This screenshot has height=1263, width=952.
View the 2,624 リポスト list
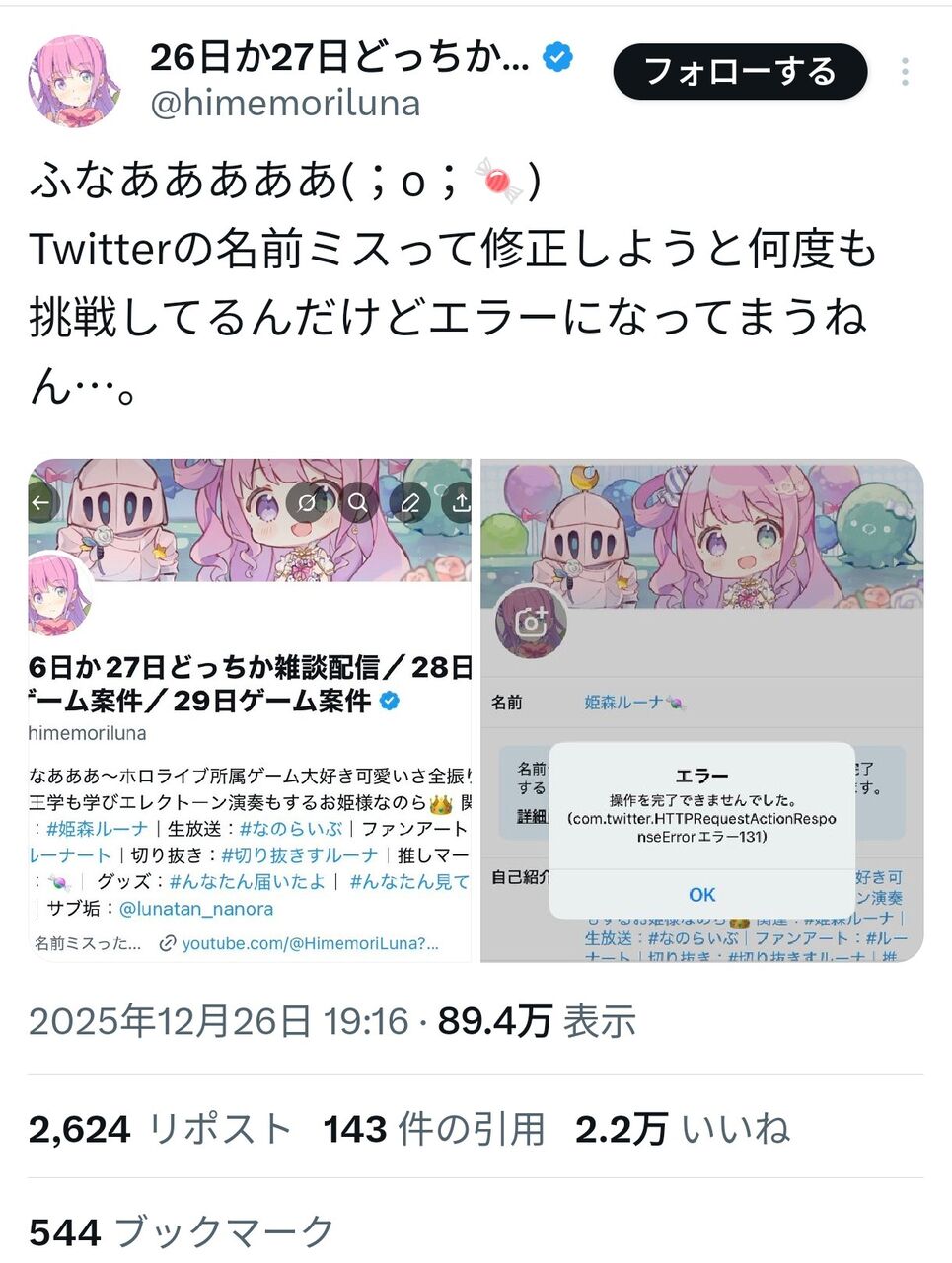click(x=161, y=1129)
